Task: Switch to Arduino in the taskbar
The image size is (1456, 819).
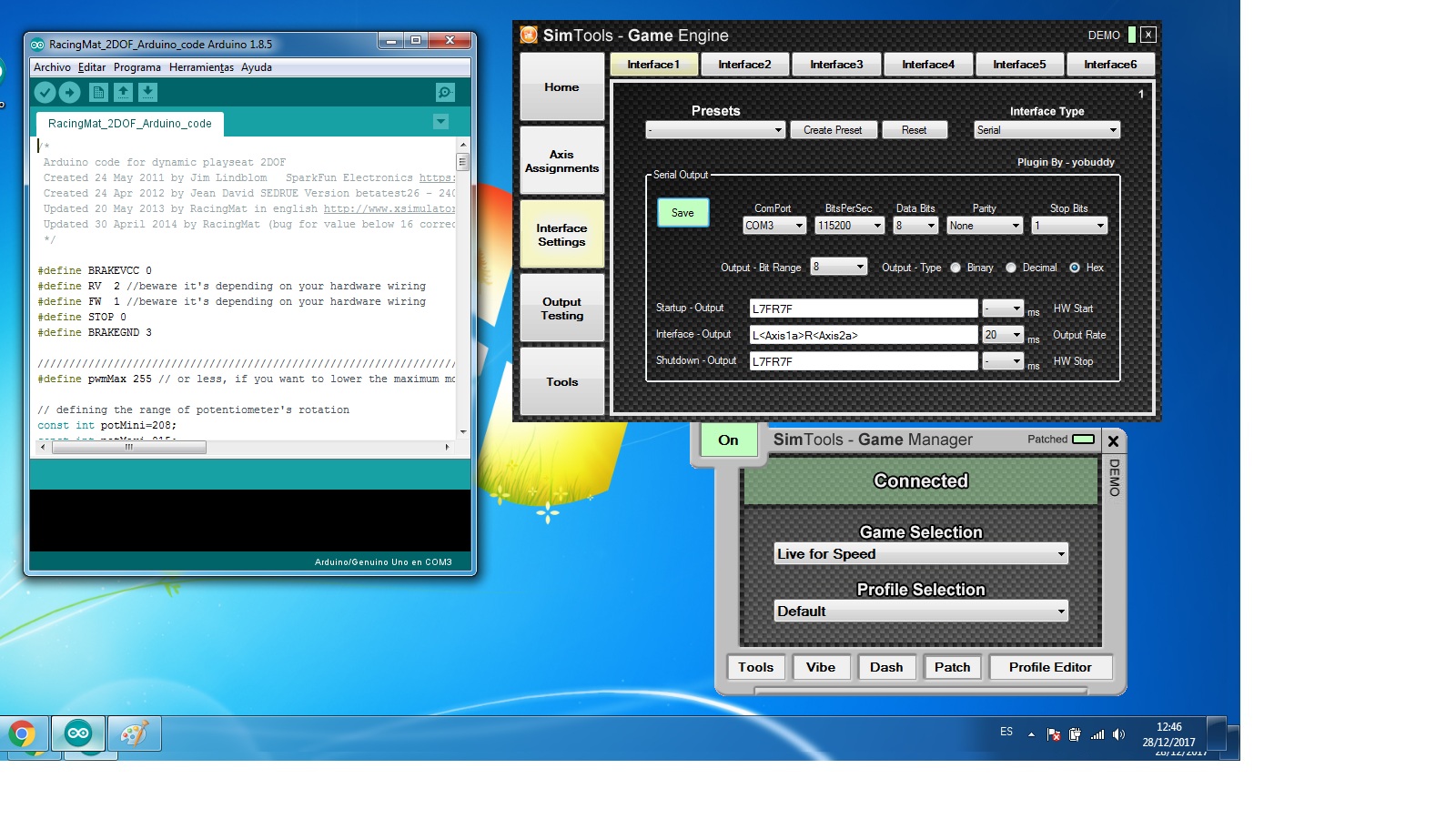Action: [78, 733]
